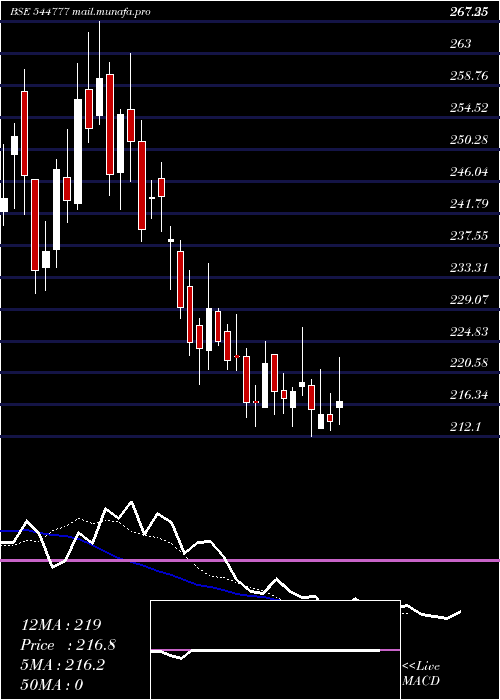This screenshot has height=700, width=500.
Task: Click the 229.07 price axis label
Action: click(x=469, y=299)
